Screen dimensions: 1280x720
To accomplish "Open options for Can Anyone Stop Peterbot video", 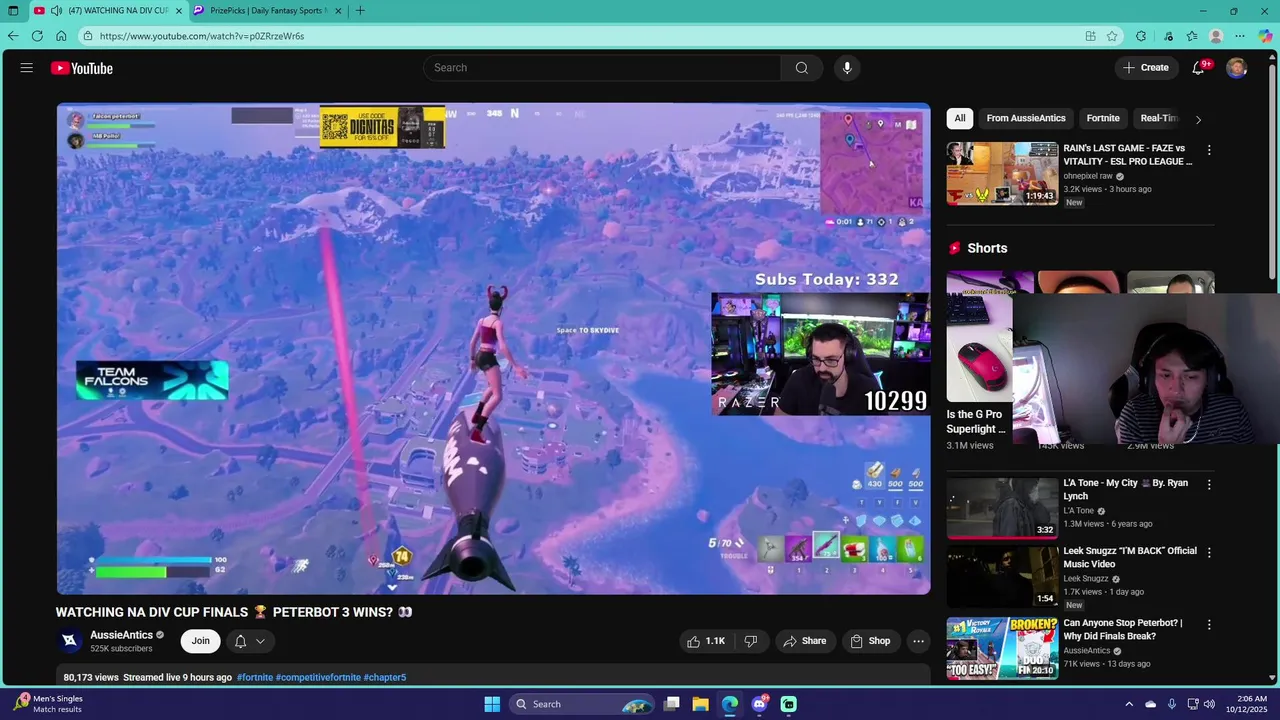I will [x=1209, y=625].
